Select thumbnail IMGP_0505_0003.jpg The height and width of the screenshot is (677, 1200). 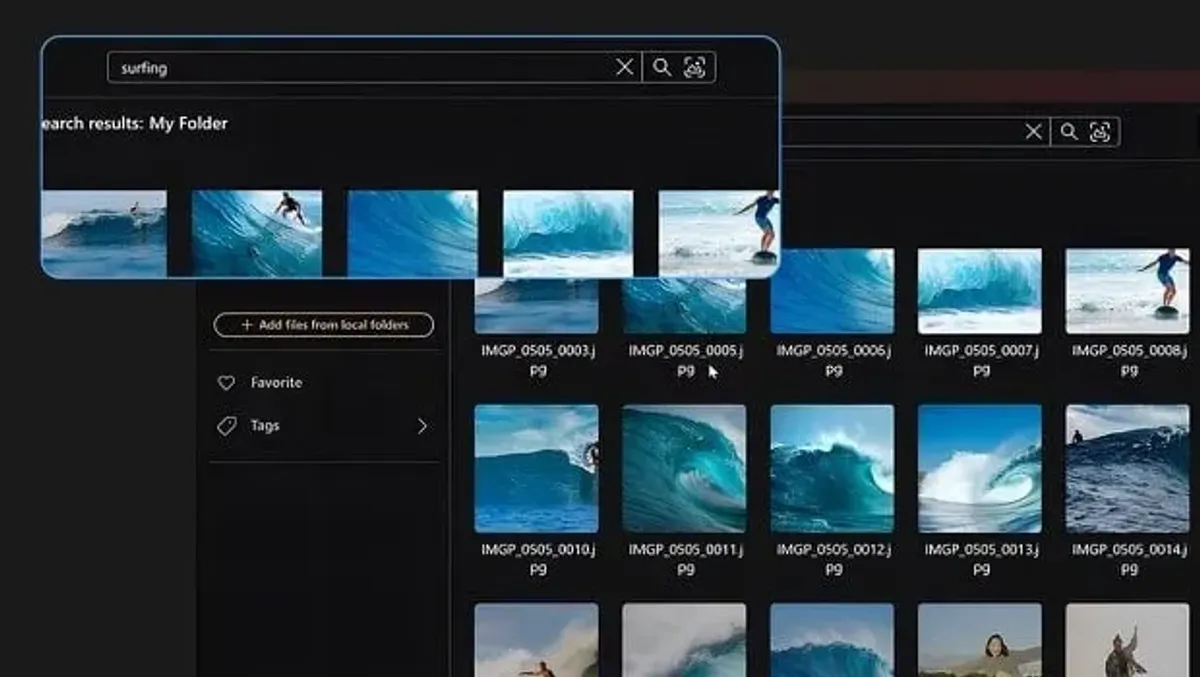[536, 305]
